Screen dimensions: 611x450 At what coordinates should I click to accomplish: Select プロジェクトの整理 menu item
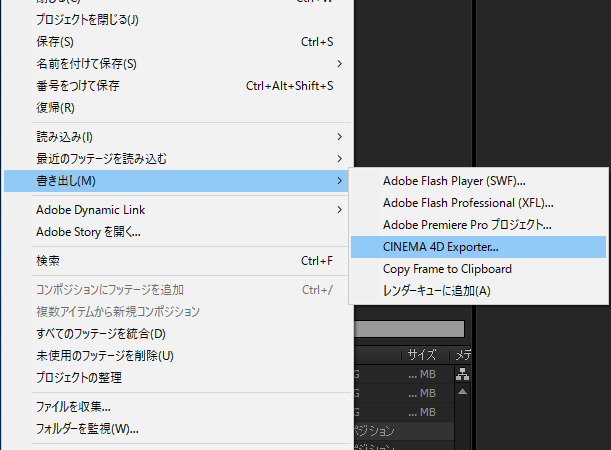click(176, 378)
